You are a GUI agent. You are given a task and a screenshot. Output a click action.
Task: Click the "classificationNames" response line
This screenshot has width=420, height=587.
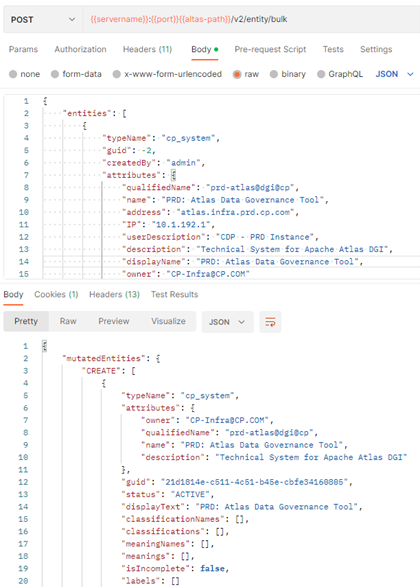coord(185,519)
